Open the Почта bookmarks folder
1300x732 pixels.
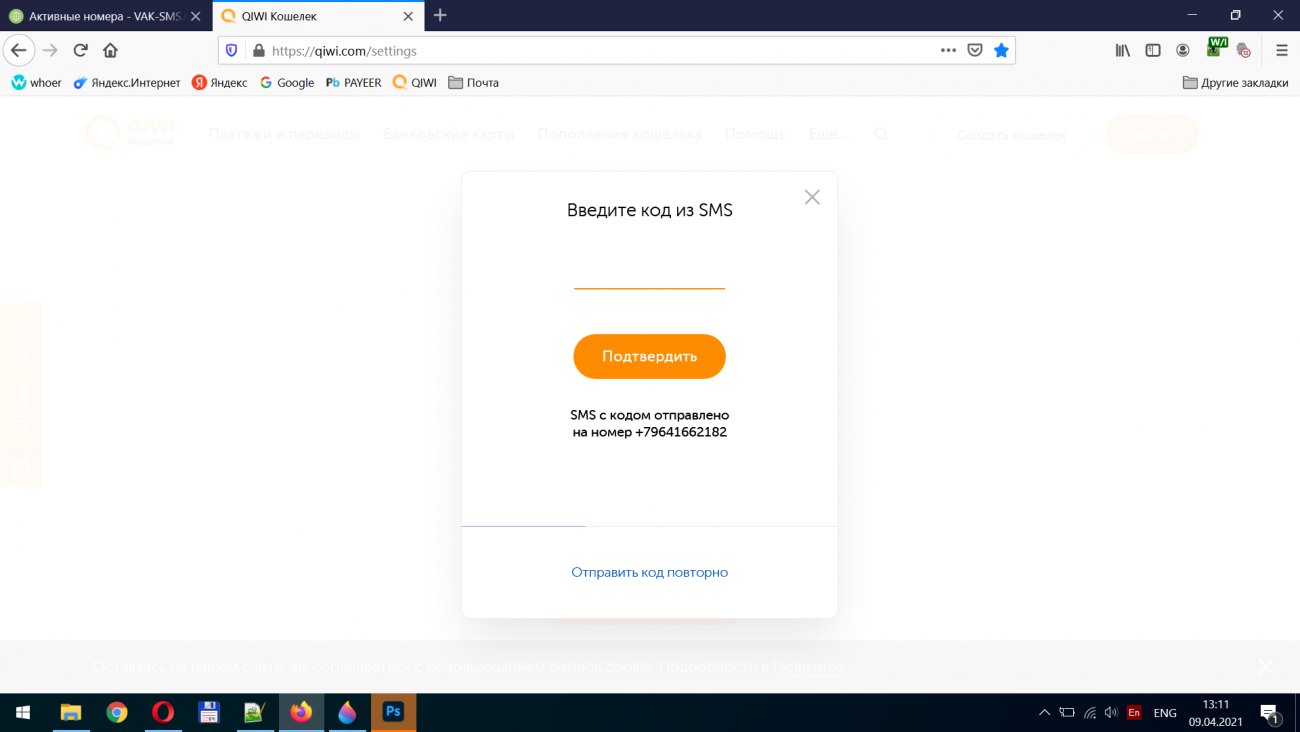473,83
